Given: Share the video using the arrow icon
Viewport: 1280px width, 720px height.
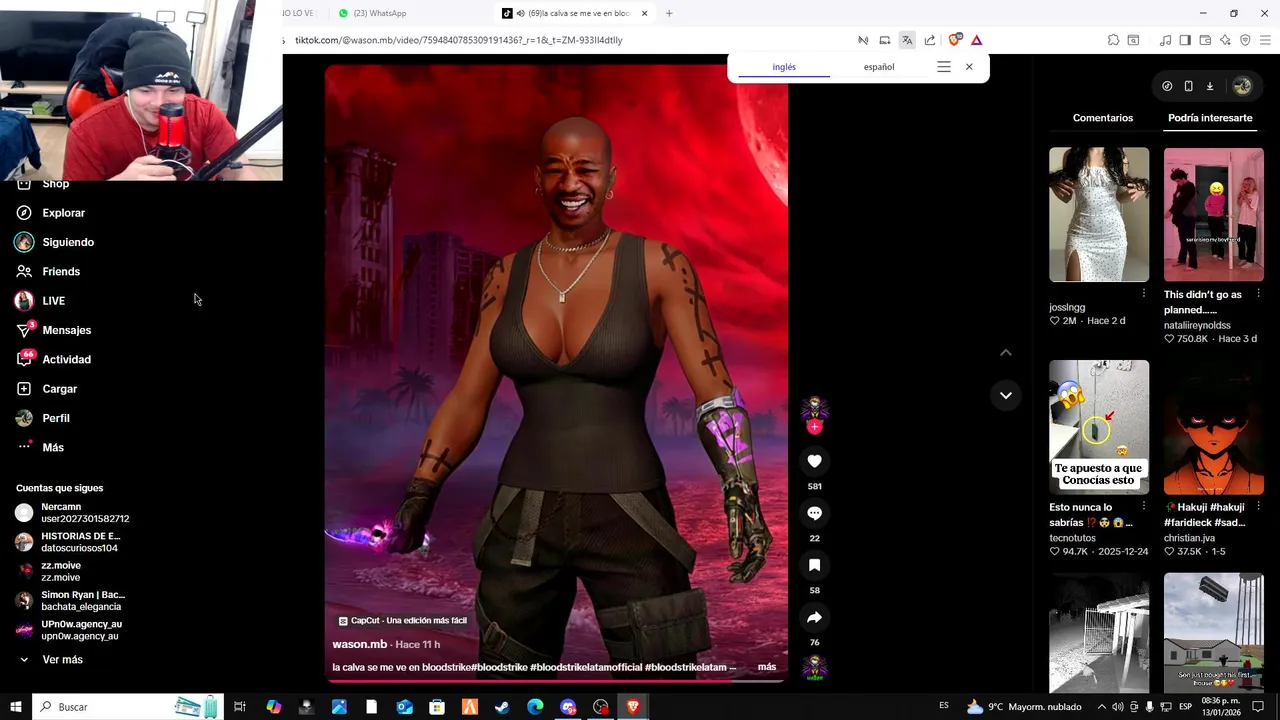Looking at the screenshot, I should point(814,617).
